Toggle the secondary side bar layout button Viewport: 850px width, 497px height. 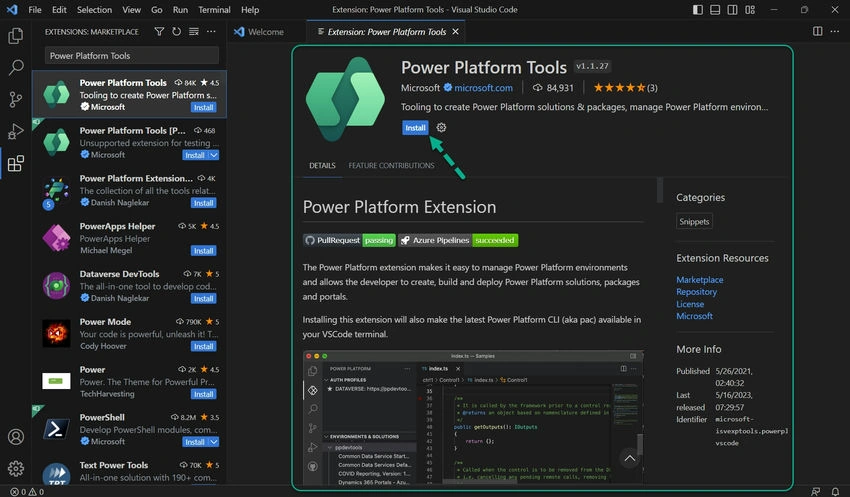point(732,10)
